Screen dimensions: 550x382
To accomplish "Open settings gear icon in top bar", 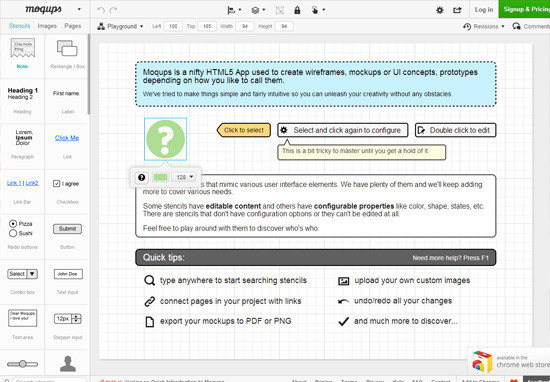I will point(440,10).
